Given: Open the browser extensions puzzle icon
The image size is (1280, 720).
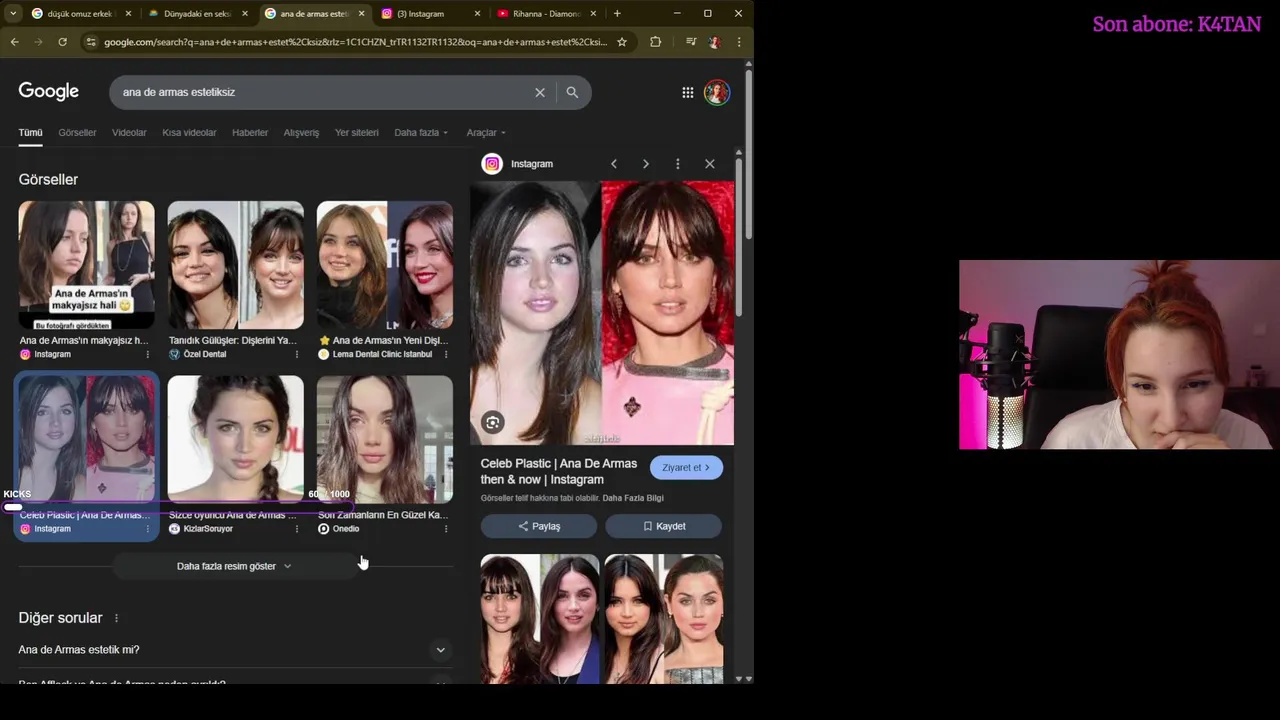Looking at the screenshot, I should click(656, 42).
